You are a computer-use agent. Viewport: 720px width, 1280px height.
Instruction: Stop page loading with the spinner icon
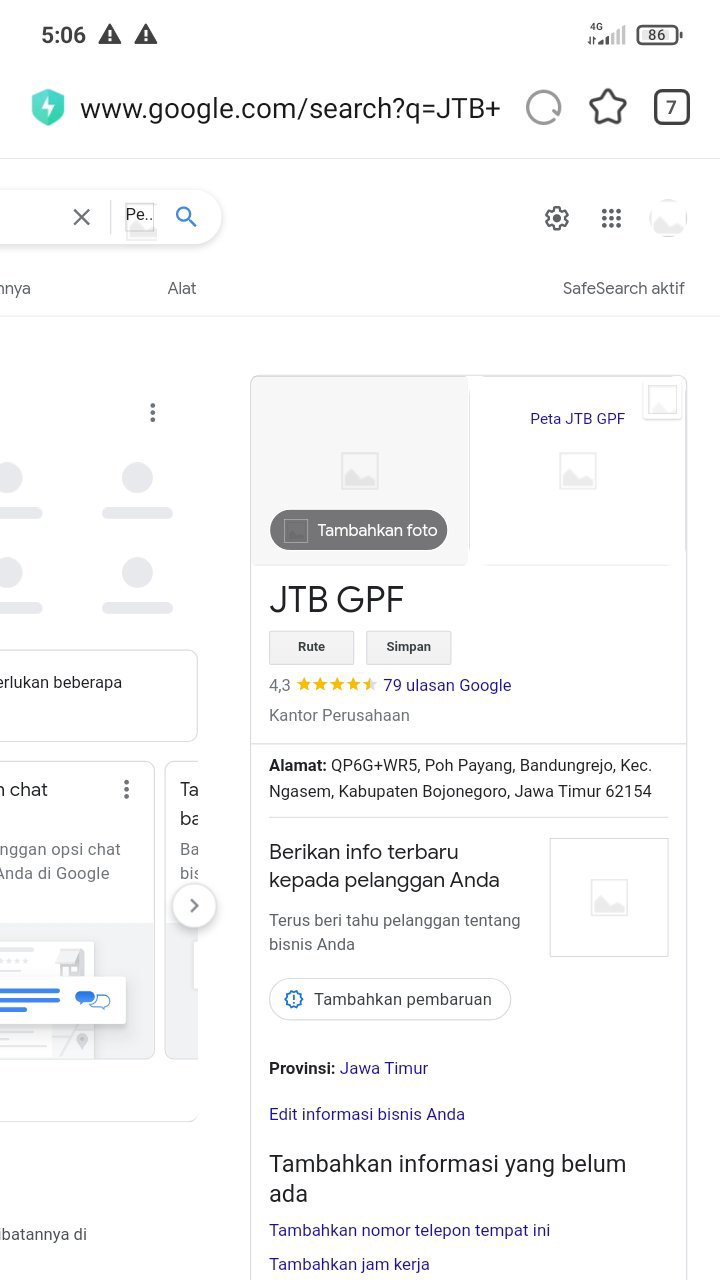[543, 108]
